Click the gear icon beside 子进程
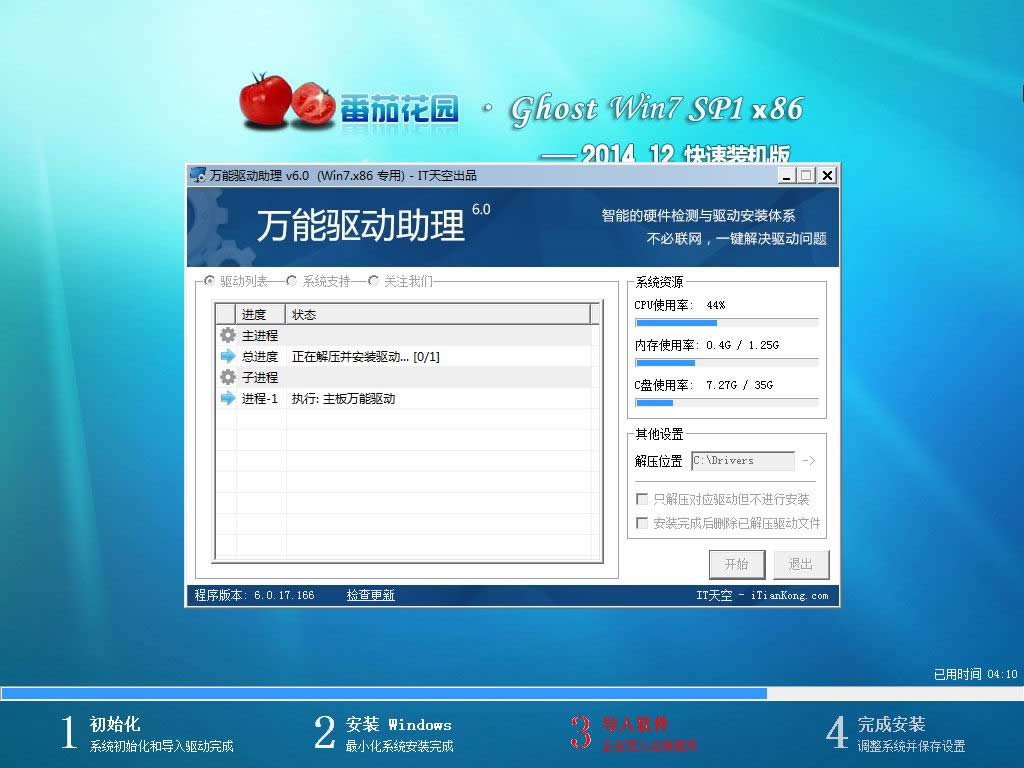 coord(229,377)
